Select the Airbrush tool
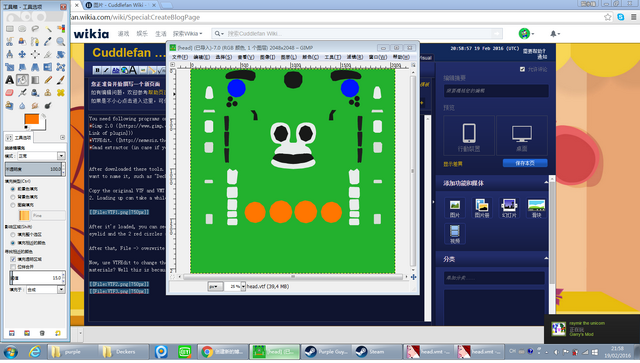This screenshot has width=640, height=363. (22, 93)
